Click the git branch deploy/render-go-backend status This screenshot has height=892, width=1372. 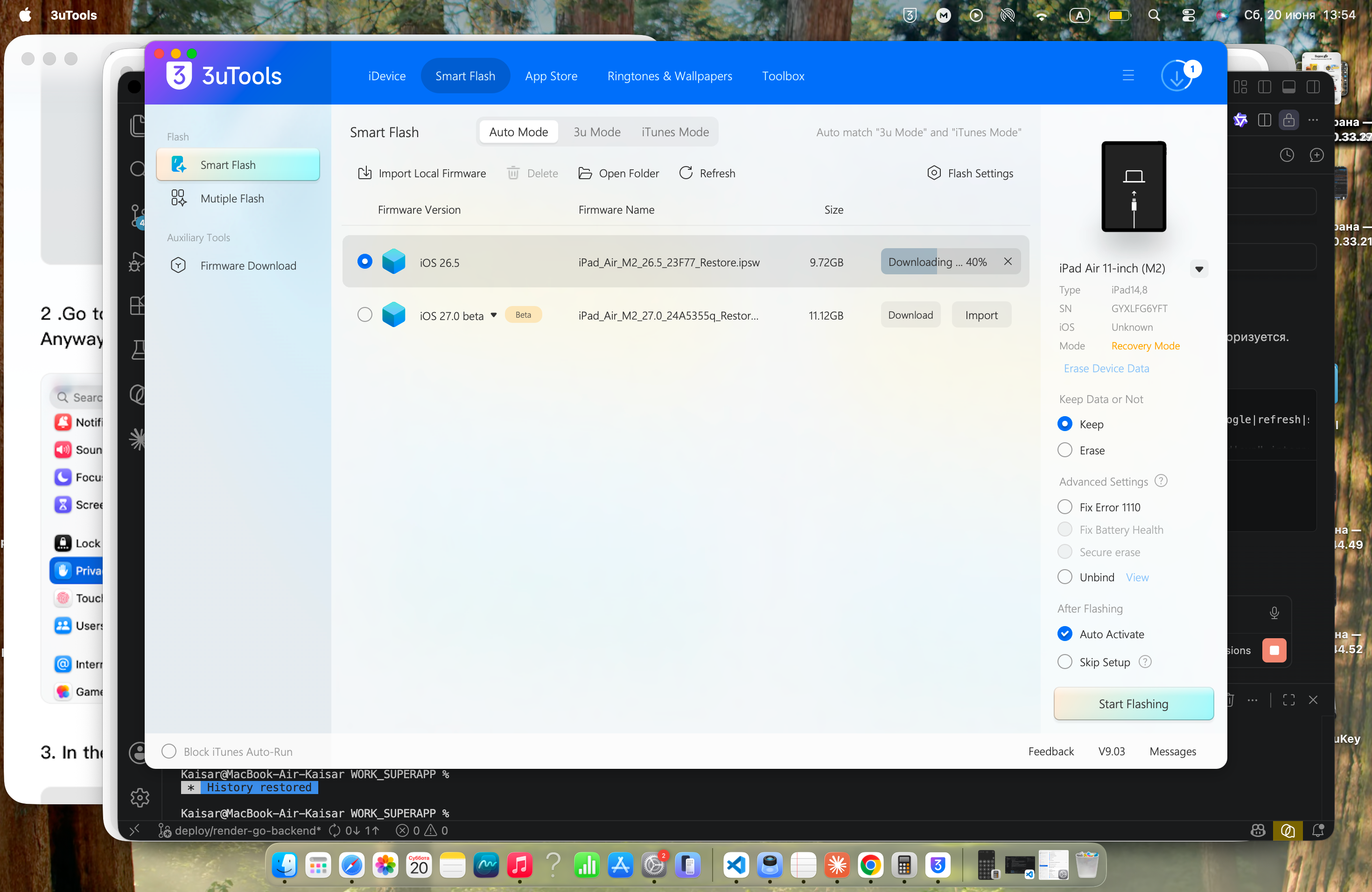240,830
